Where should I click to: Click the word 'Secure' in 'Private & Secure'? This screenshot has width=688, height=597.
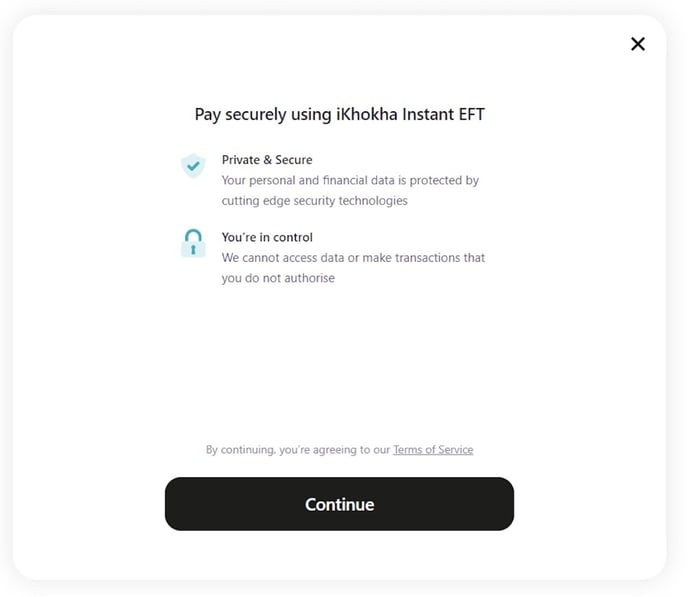[294, 160]
